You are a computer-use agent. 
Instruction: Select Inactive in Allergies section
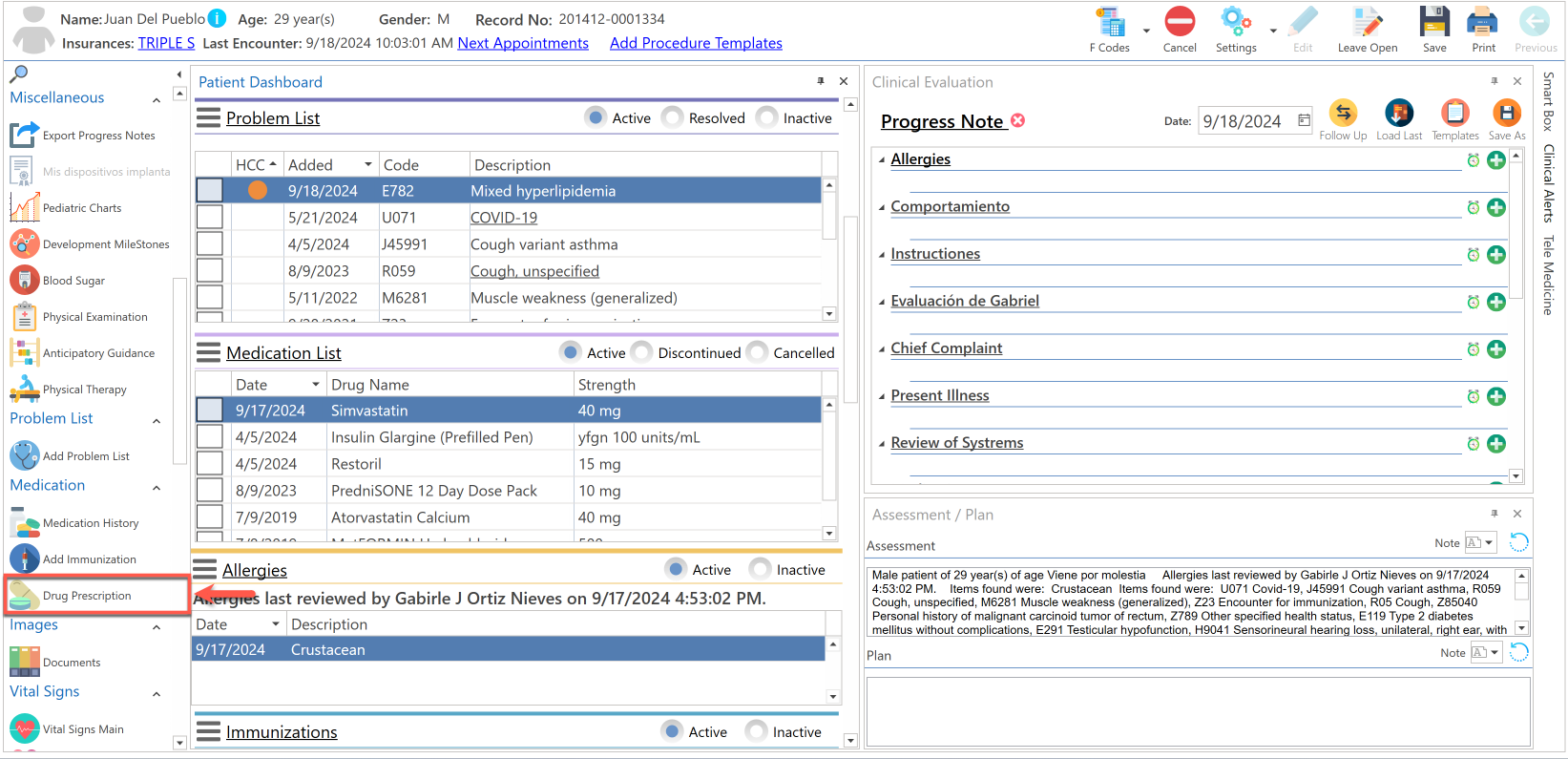(761, 569)
